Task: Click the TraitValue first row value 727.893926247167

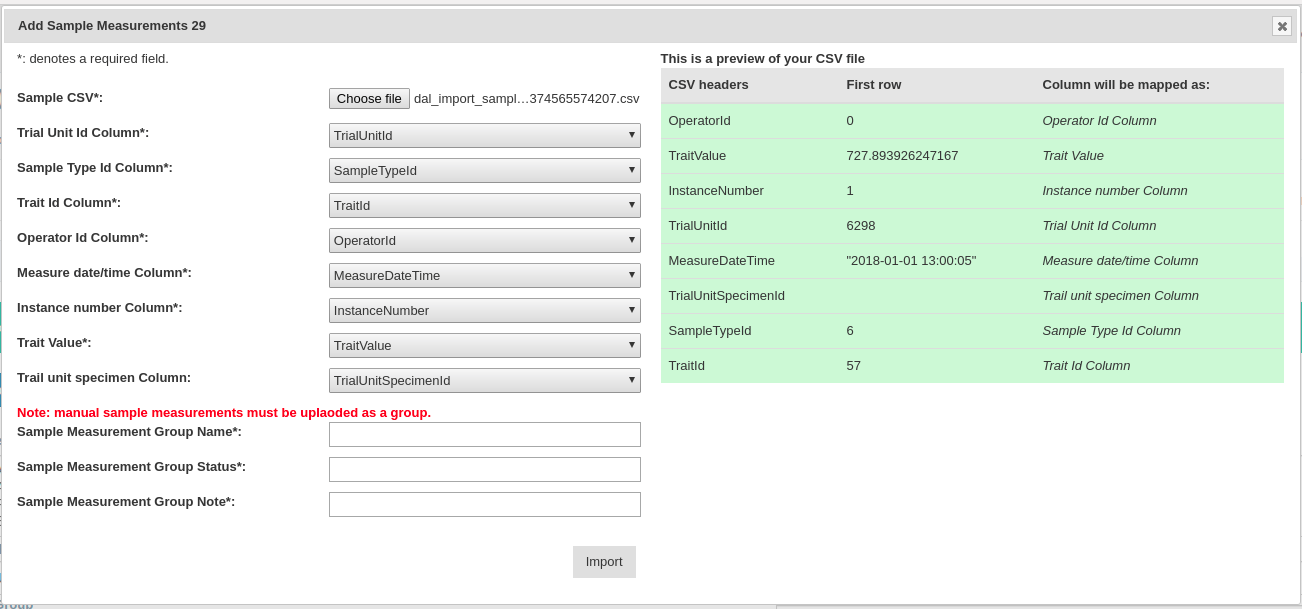Action: 902,156
